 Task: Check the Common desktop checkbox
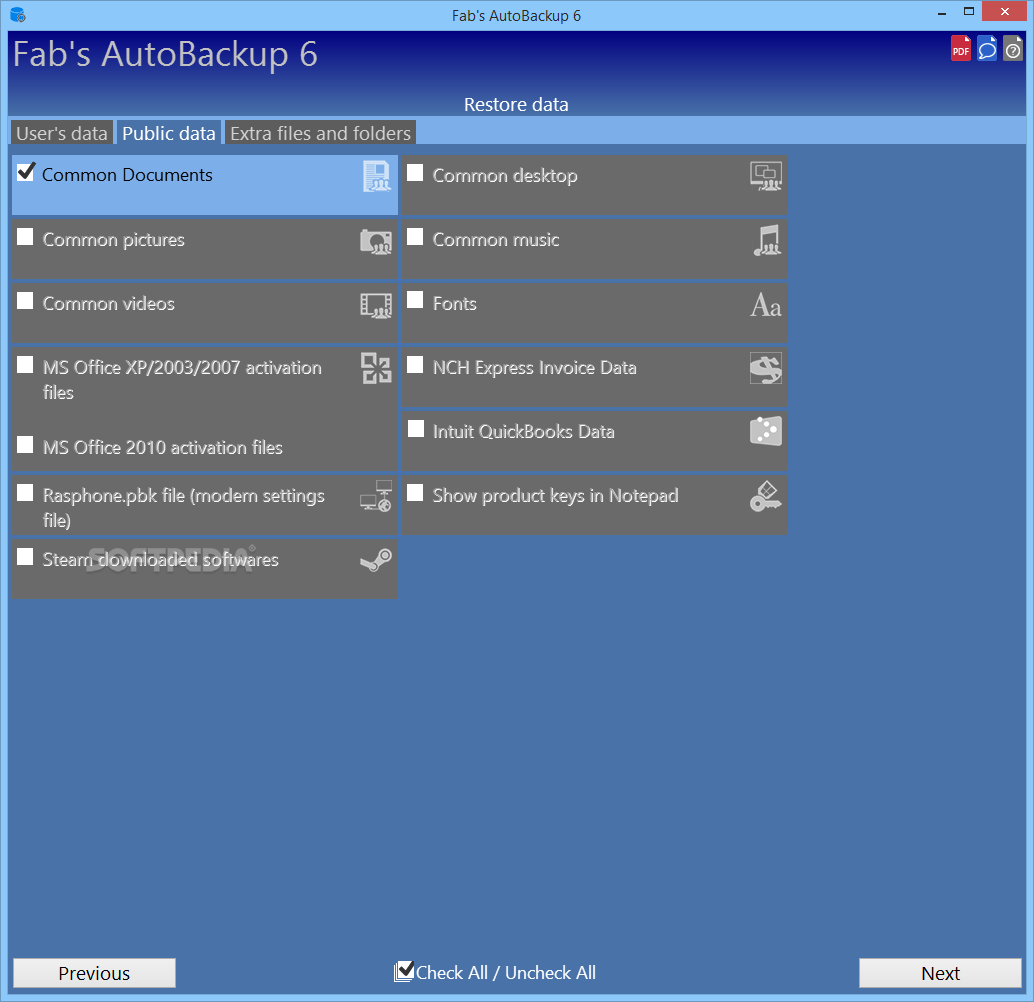click(x=415, y=173)
